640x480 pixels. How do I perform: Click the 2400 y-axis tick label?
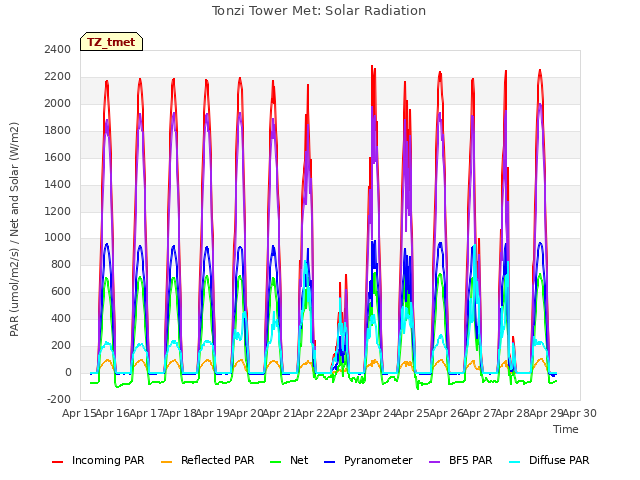(58, 49)
